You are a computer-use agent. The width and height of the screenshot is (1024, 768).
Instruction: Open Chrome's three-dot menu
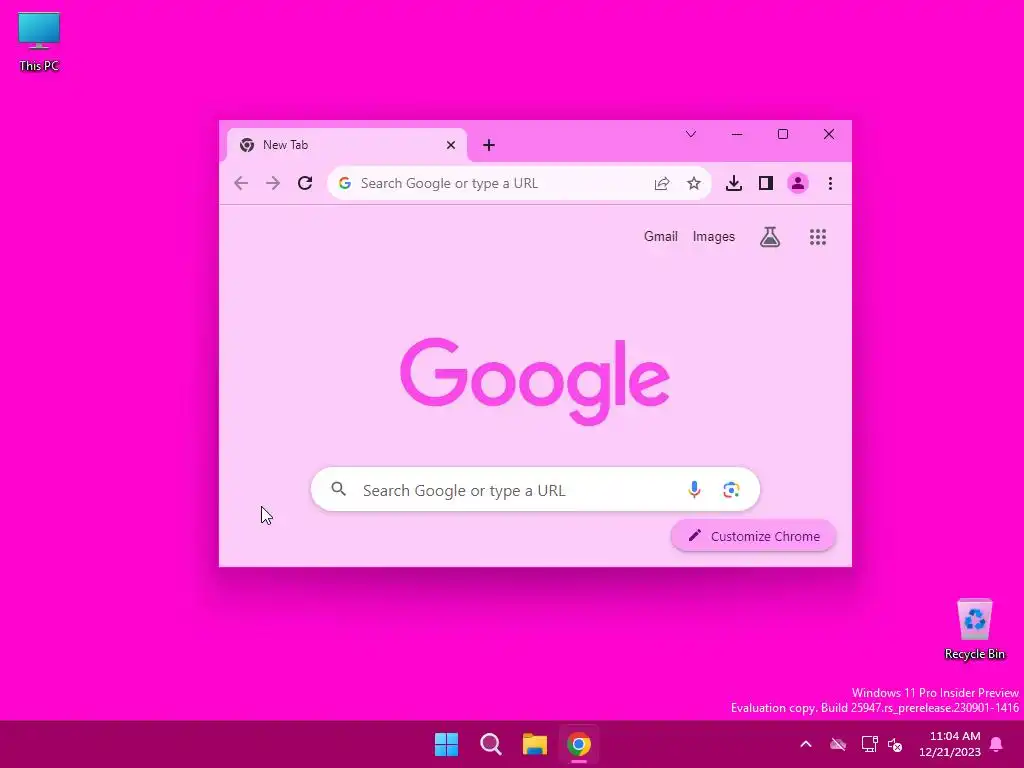pos(830,184)
